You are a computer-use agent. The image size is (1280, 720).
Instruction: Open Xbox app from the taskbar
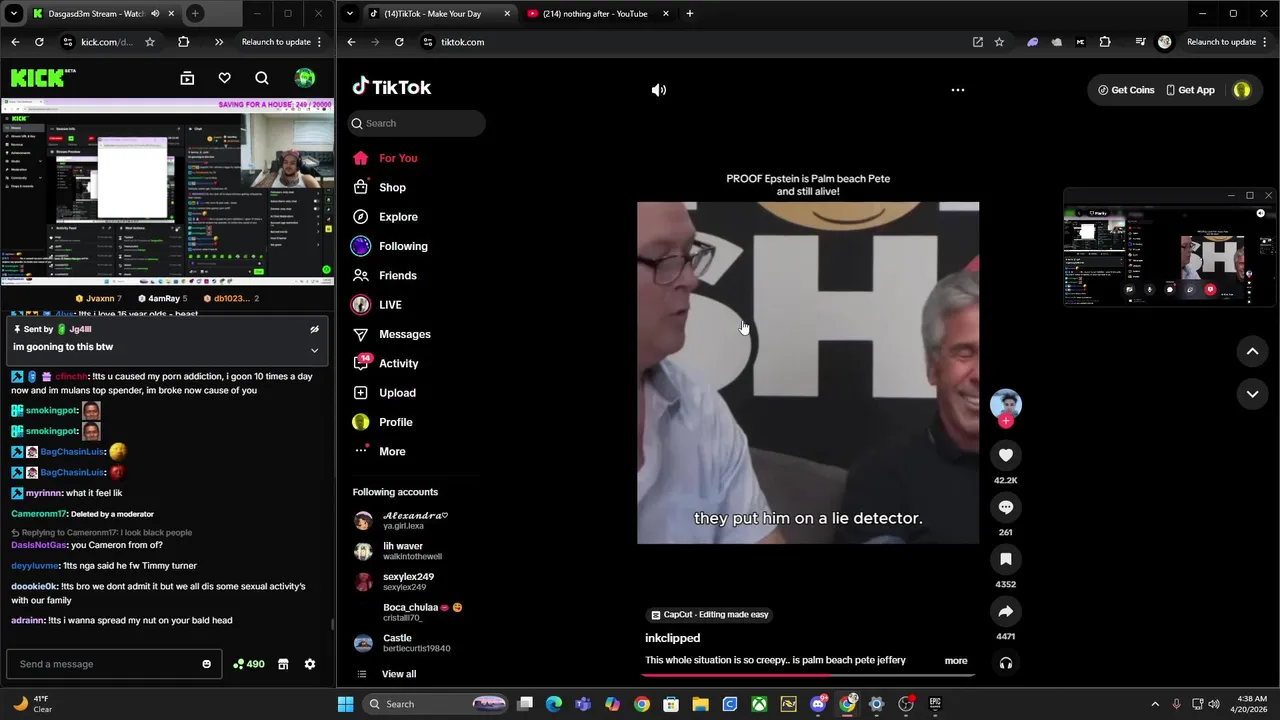pyautogui.click(x=759, y=704)
